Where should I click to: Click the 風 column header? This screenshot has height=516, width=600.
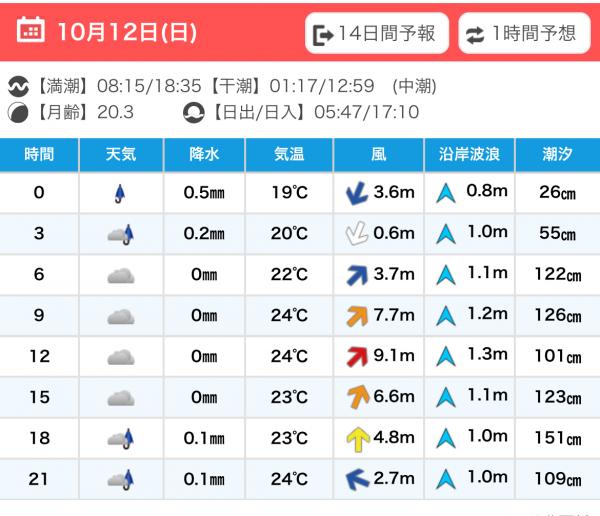tap(378, 154)
